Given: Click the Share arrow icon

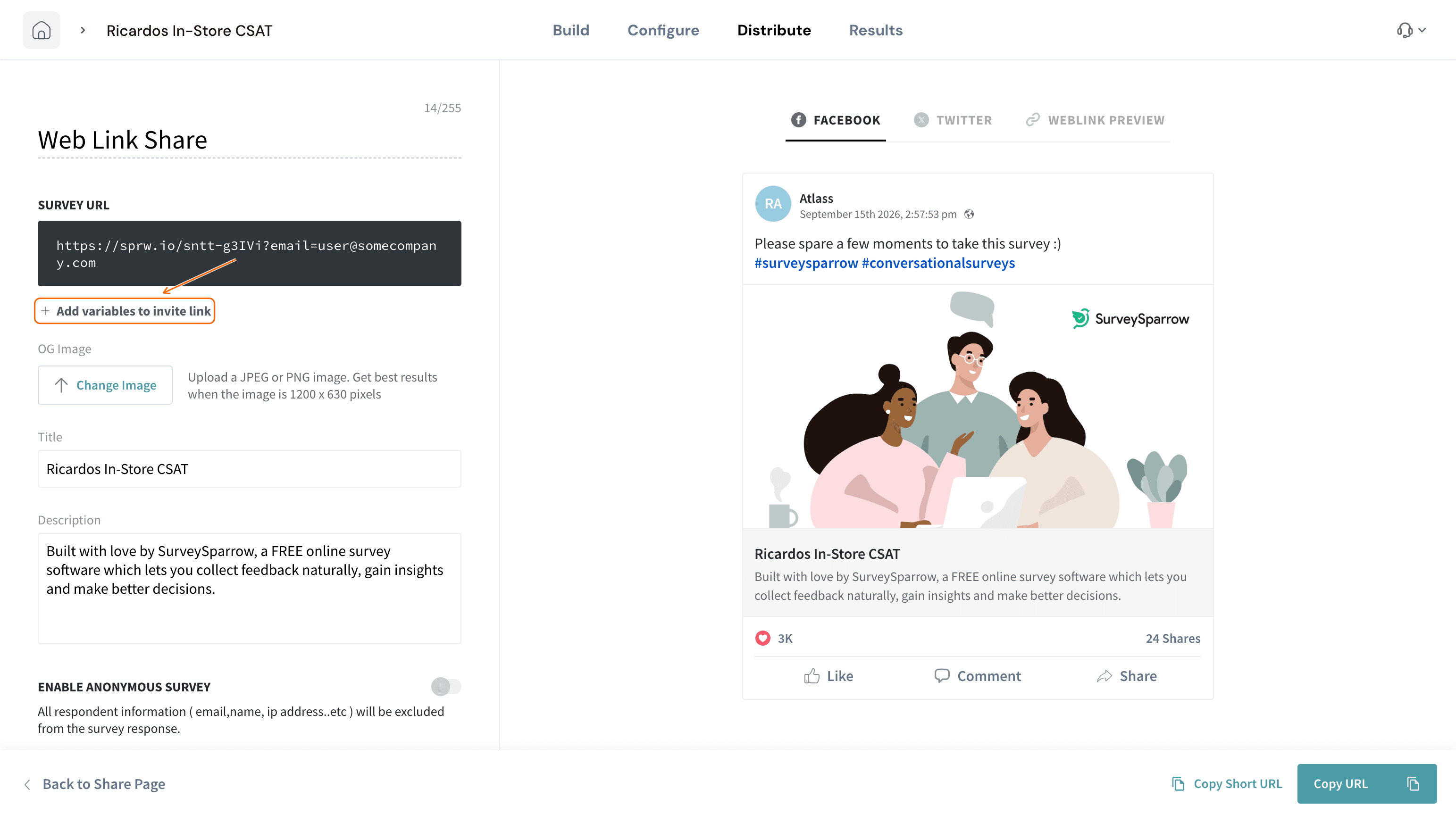Looking at the screenshot, I should click(1105, 676).
